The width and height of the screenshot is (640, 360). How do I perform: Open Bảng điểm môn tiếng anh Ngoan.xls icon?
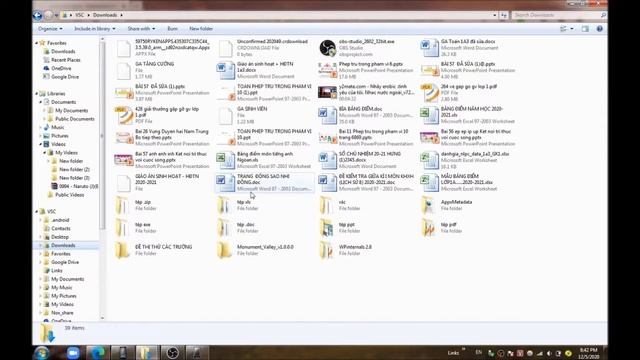[x=225, y=160]
